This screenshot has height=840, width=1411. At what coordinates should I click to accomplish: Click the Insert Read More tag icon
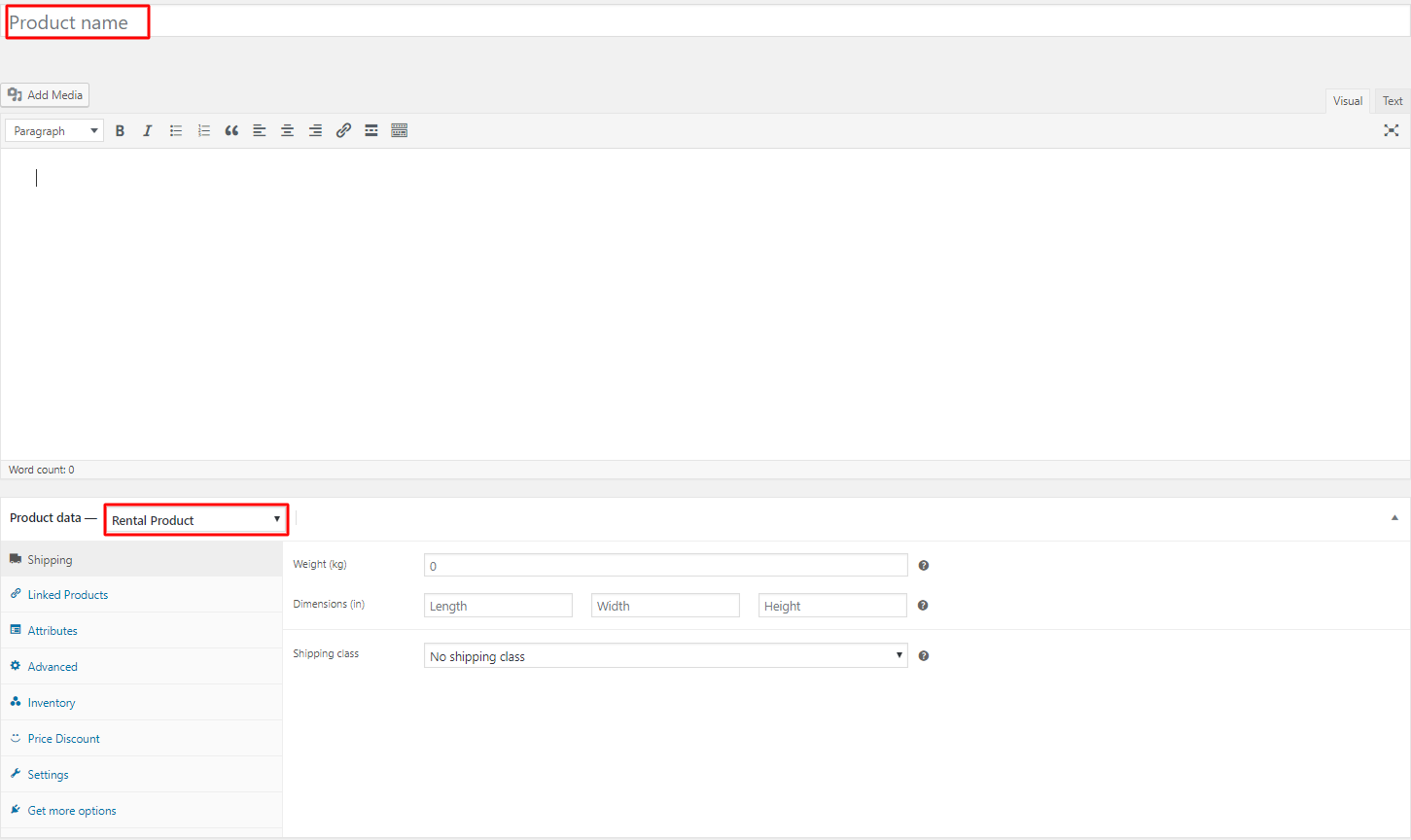[371, 130]
